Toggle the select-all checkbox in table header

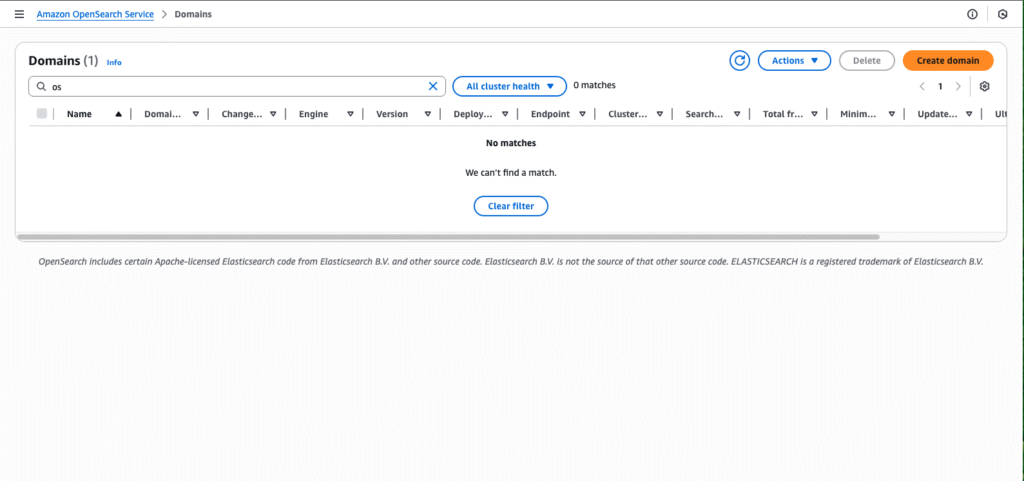pyautogui.click(x=42, y=114)
